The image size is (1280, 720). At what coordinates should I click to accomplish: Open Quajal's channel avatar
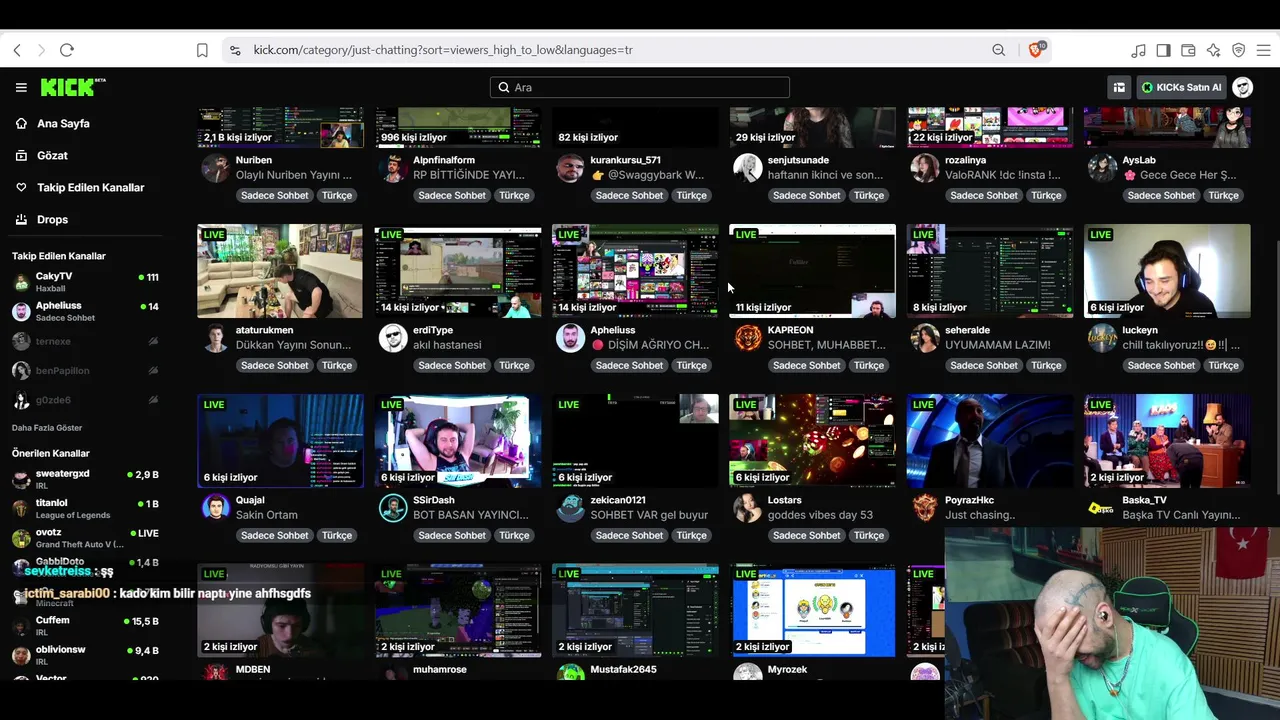215,507
